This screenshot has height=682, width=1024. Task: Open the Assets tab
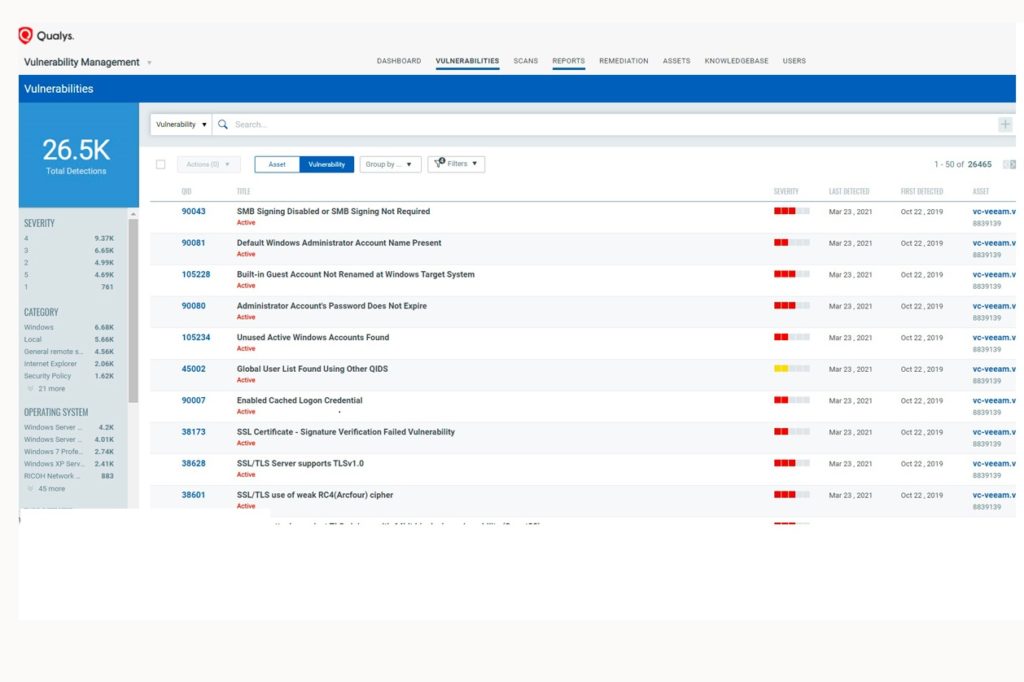coord(677,61)
